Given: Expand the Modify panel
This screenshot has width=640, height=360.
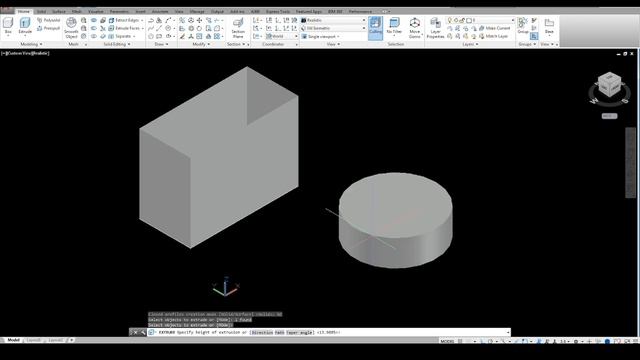Looking at the screenshot, I should coord(201,44).
